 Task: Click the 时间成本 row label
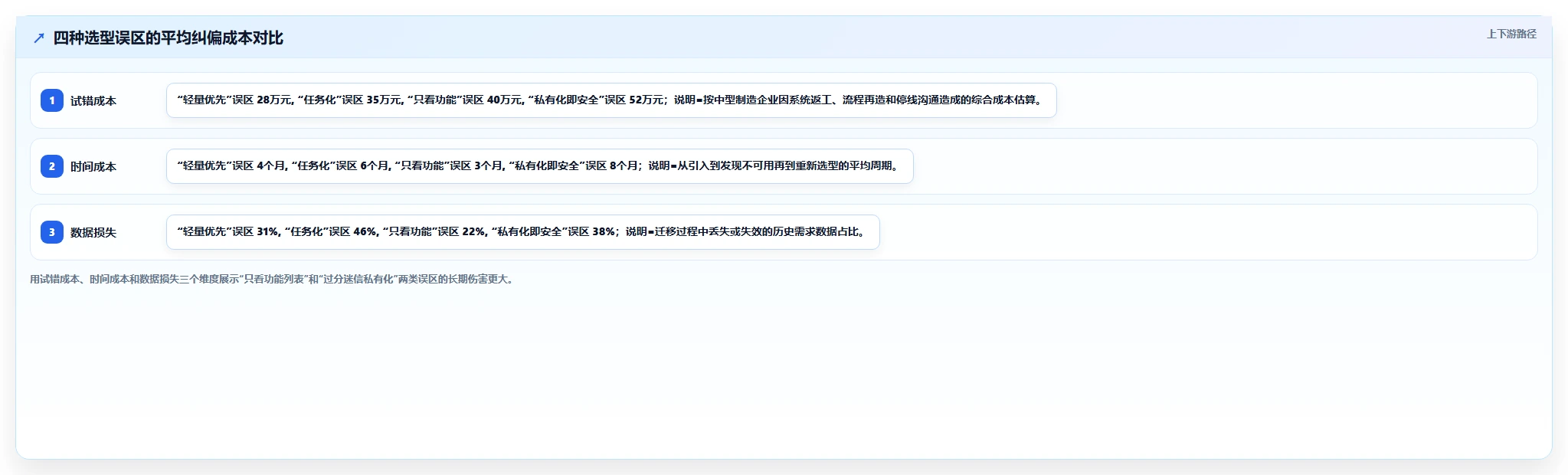click(x=93, y=166)
